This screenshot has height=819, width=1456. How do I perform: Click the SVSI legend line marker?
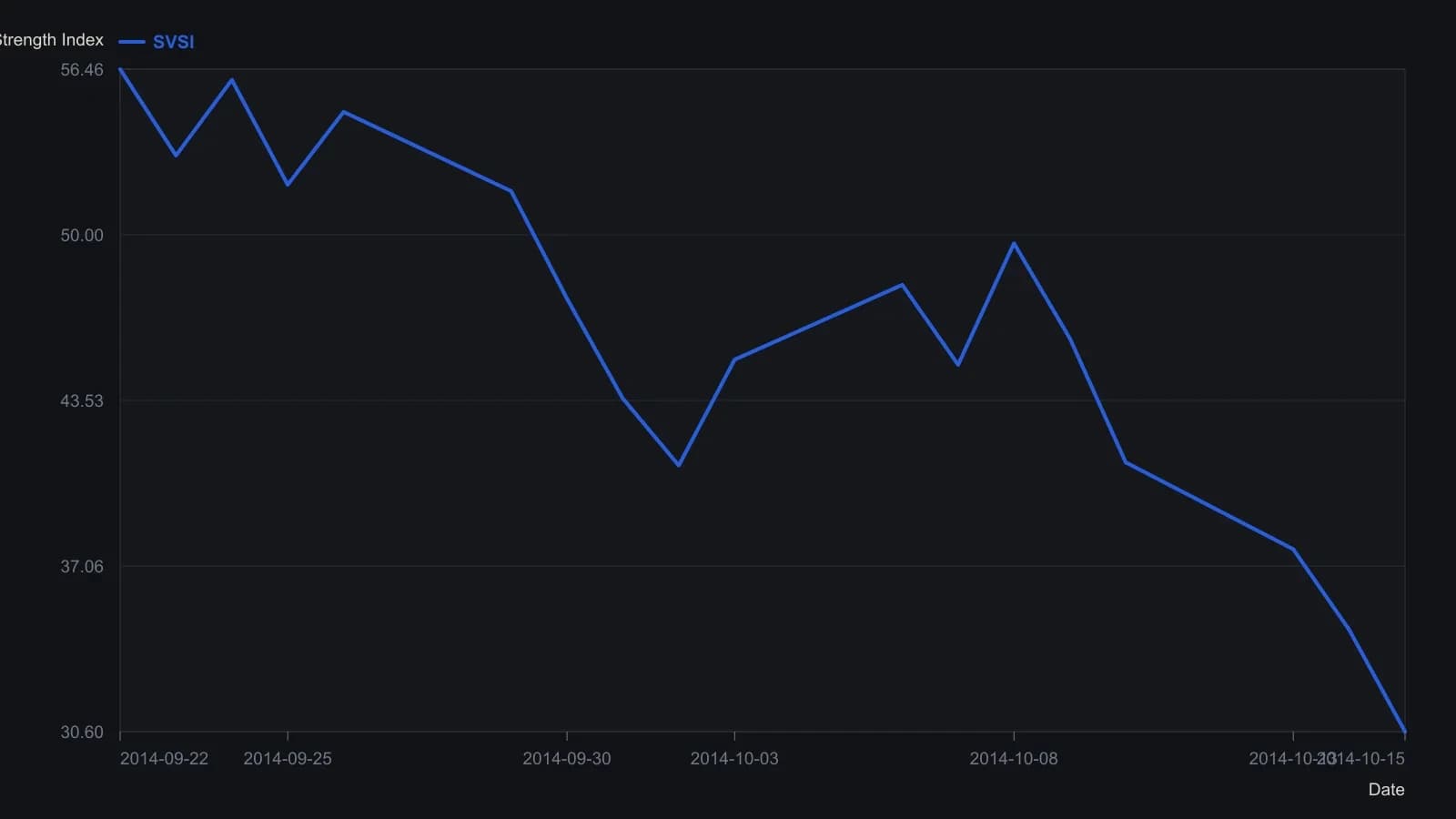click(132, 42)
